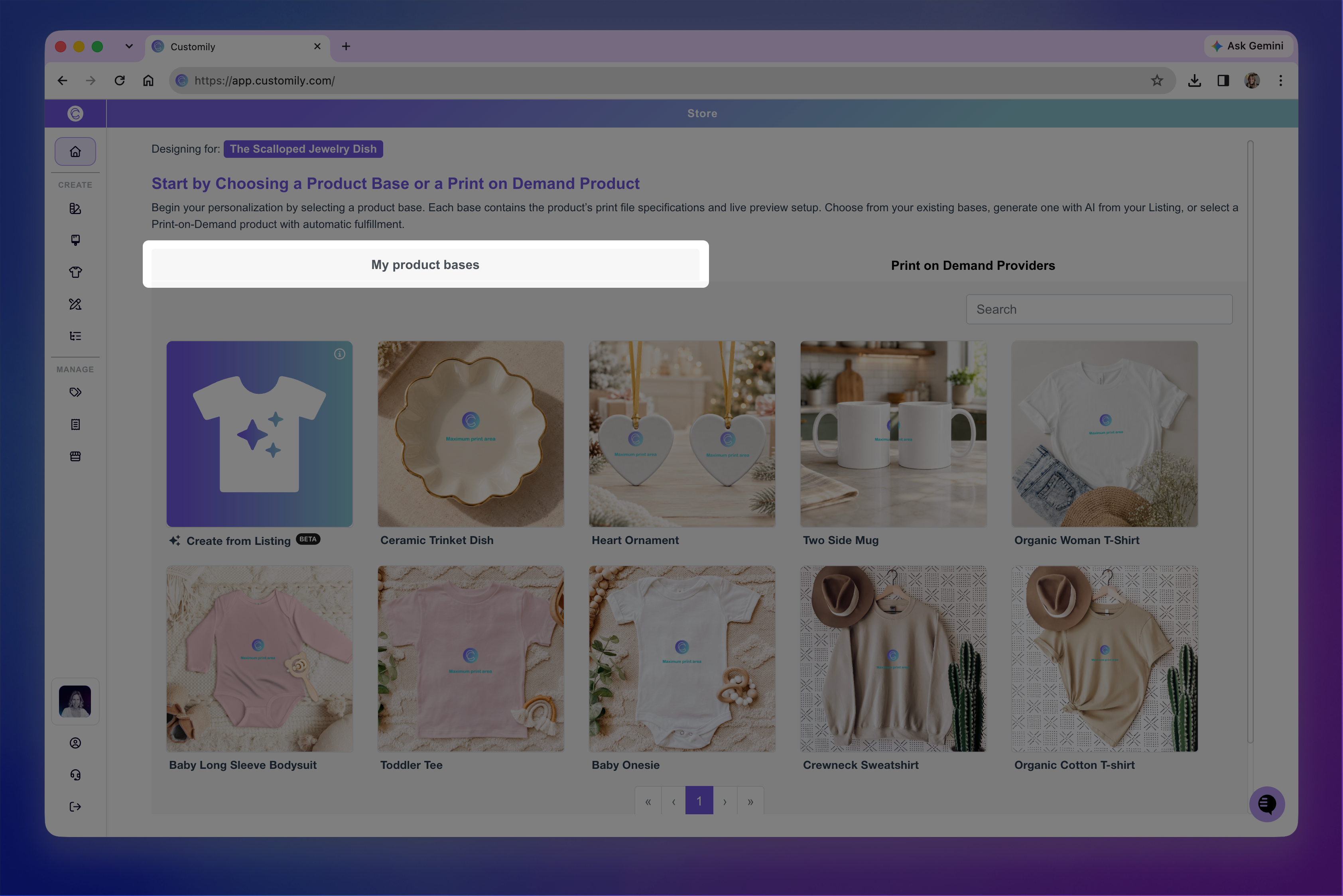Select the My product bases tab
Viewport: 1343px width, 896px height.
point(425,265)
